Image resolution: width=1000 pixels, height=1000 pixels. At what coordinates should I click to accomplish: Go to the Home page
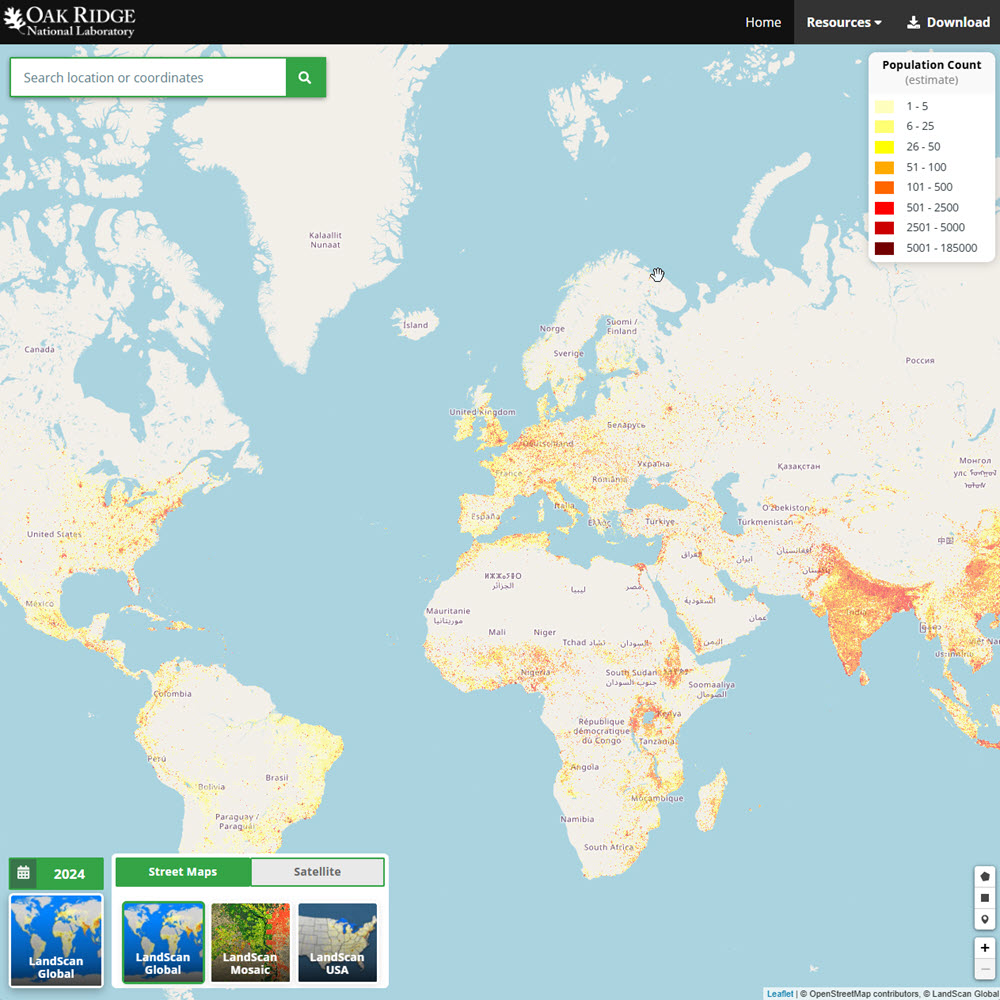(x=763, y=22)
